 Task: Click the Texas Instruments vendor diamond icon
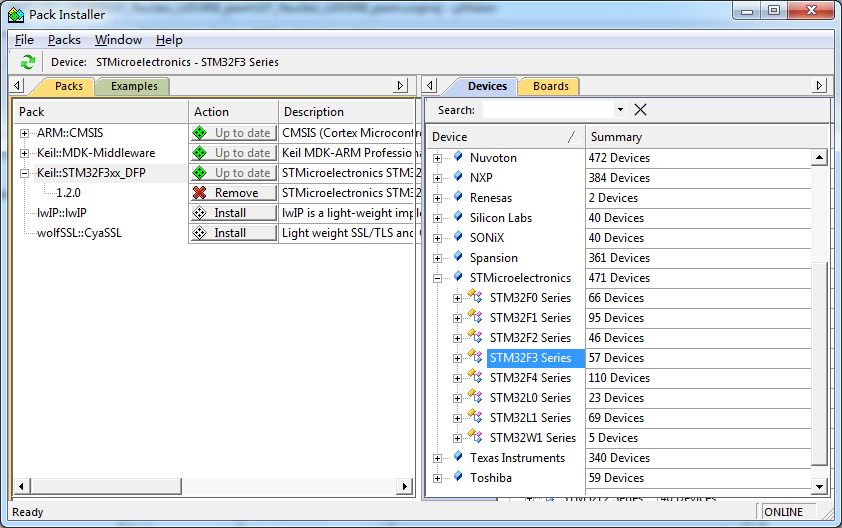(458, 457)
